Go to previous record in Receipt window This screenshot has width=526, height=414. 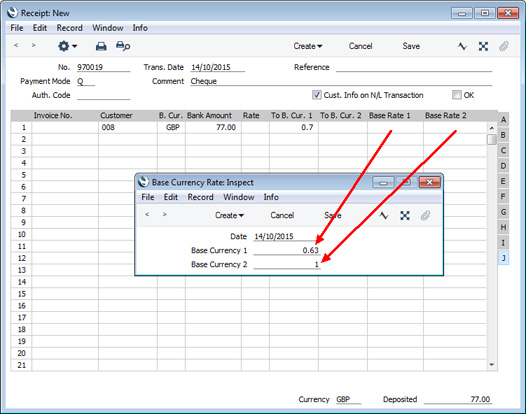point(16,45)
